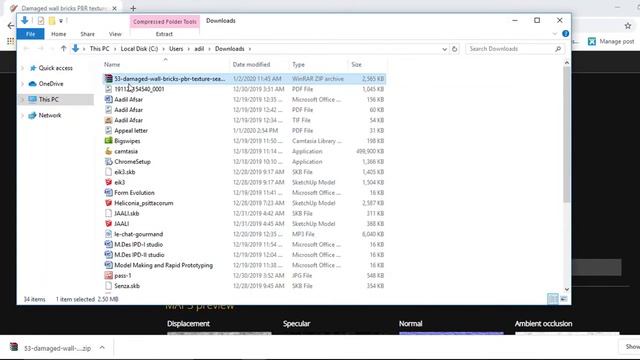
Task: Open Chrome download item options chevron
Action: [102, 348]
